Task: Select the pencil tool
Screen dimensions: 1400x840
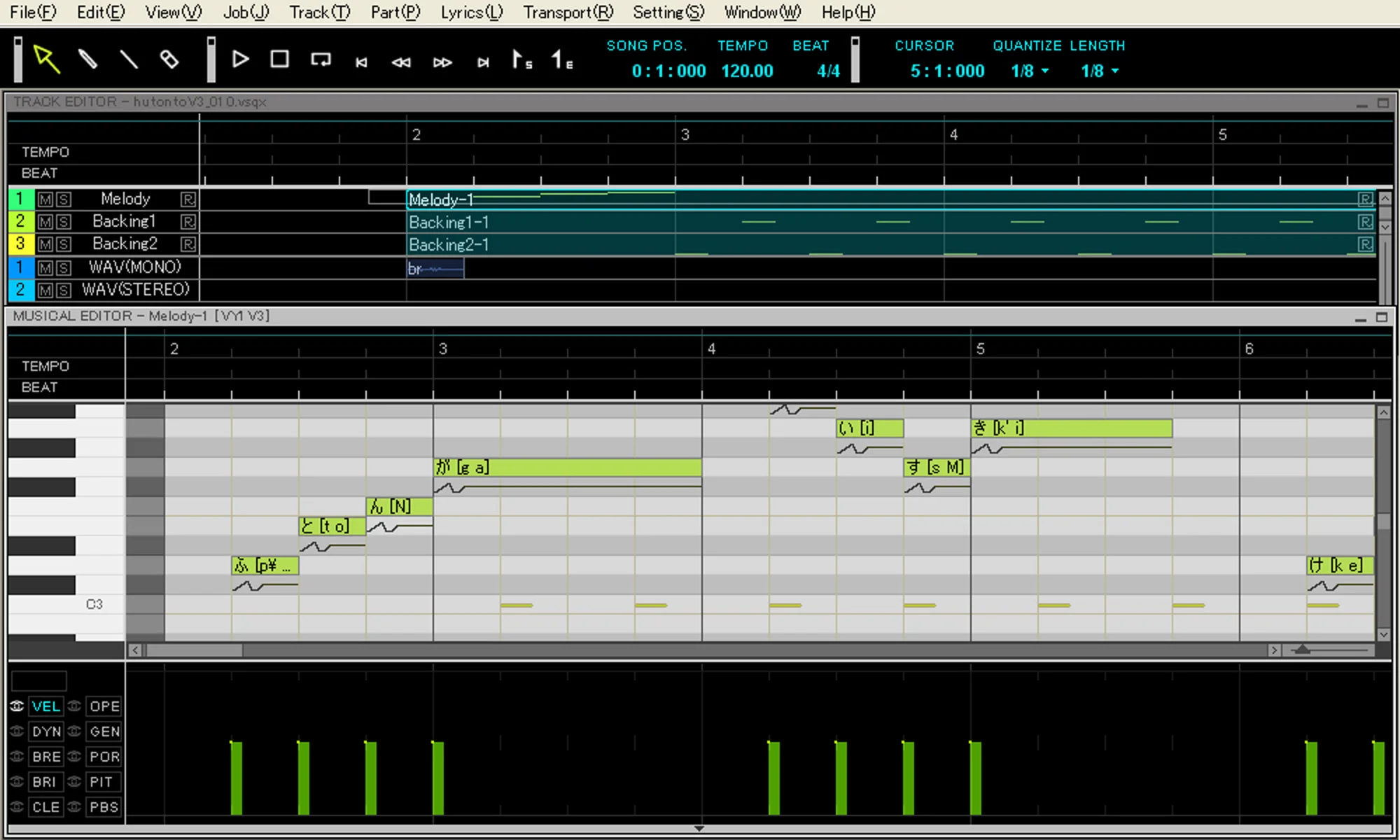Action: coord(90,59)
